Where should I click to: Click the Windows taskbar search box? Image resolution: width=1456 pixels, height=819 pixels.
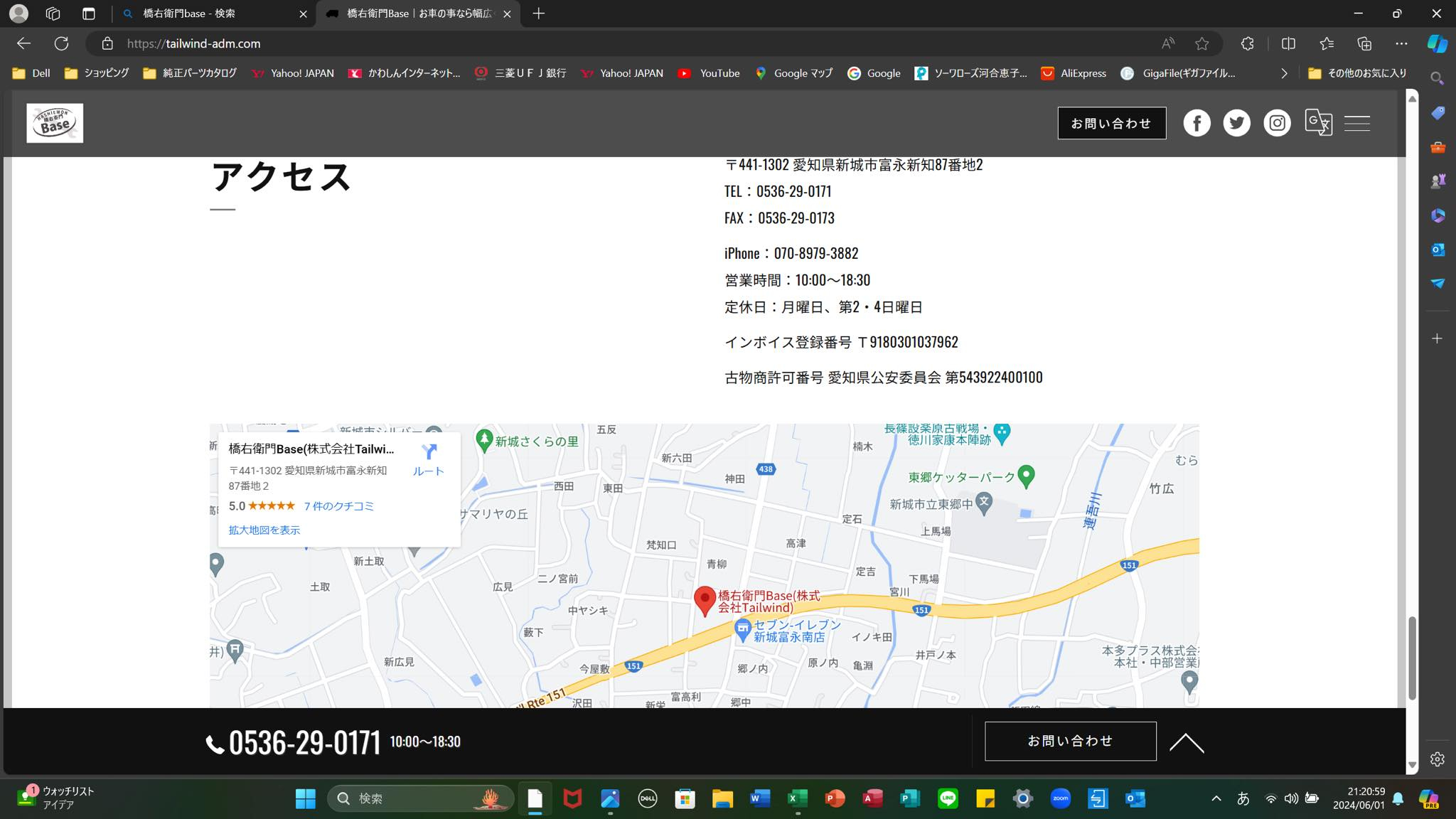[420, 798]
